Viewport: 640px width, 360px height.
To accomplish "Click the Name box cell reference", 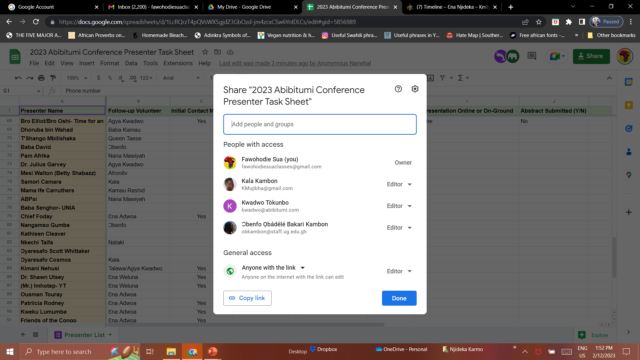I will point(21,91).
